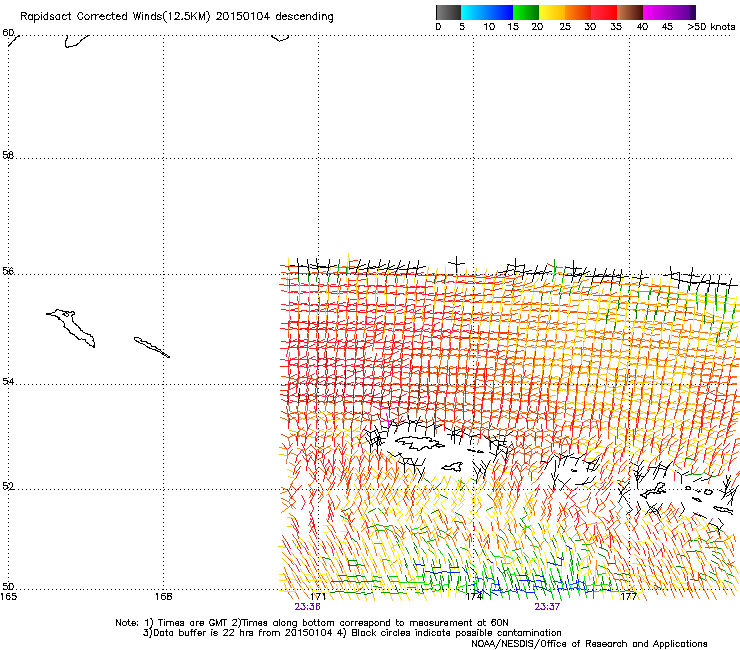
Task: Click the longitude label 171
Action: tap(318, 596)
